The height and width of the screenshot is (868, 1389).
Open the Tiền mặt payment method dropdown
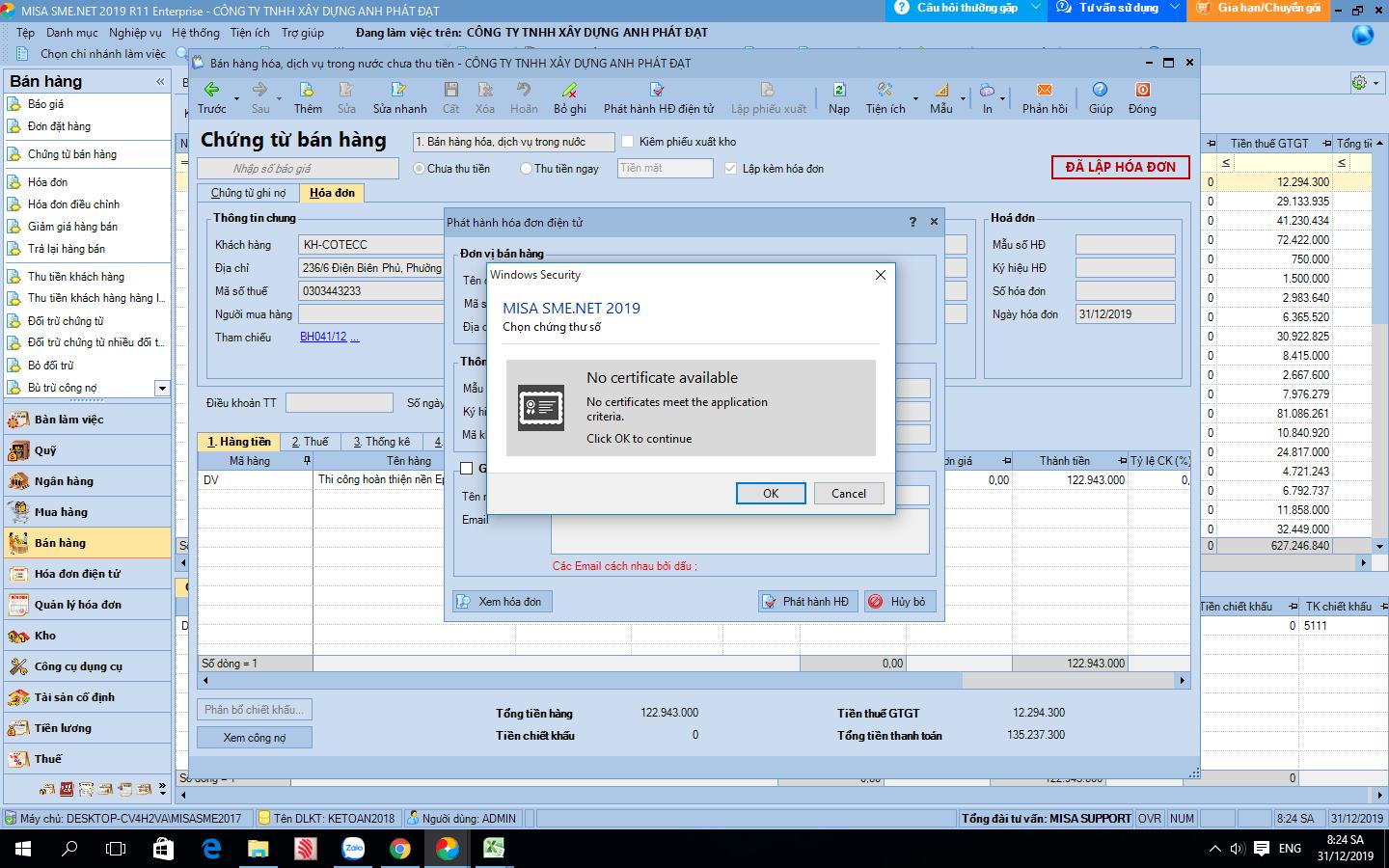point(665,169)
